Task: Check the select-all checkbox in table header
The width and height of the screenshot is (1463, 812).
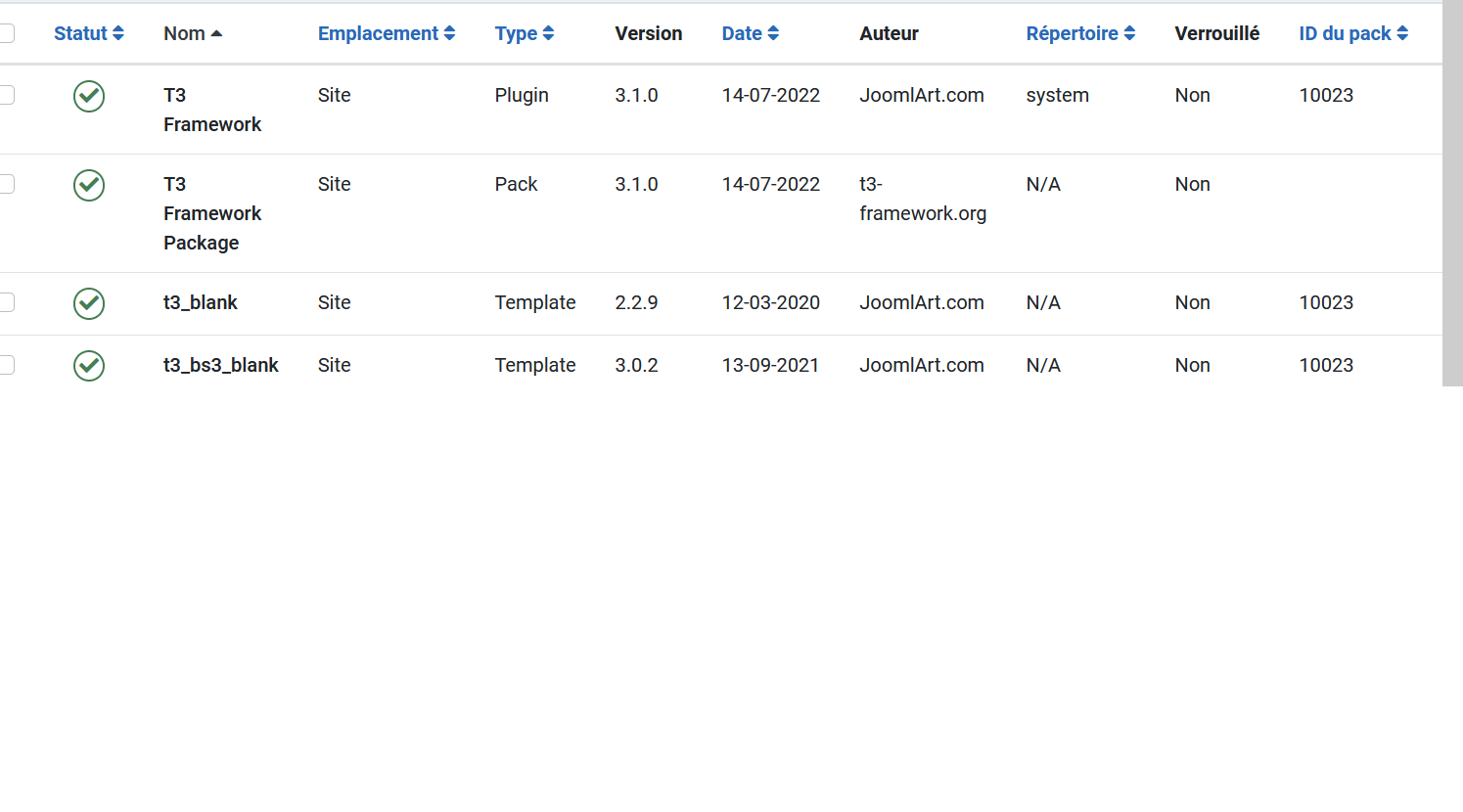Action: (6, 33)
